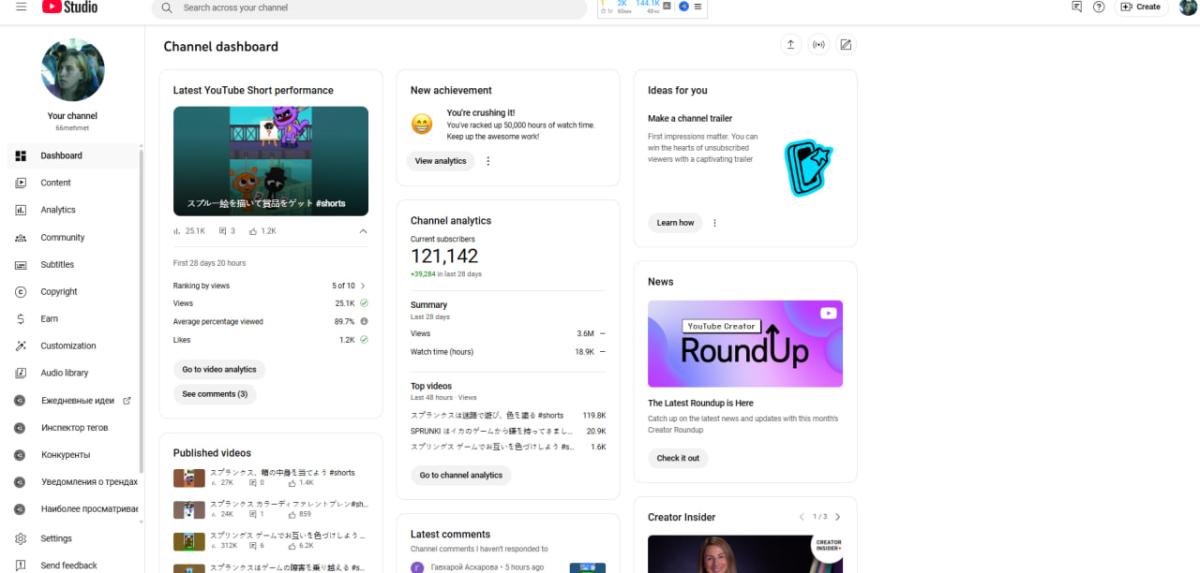Image resolution: width=1200 pixels, height=573 pixels.
Task: Open the hamburger navigation menu
Action: pyautogui.click(x=21, y=7)
